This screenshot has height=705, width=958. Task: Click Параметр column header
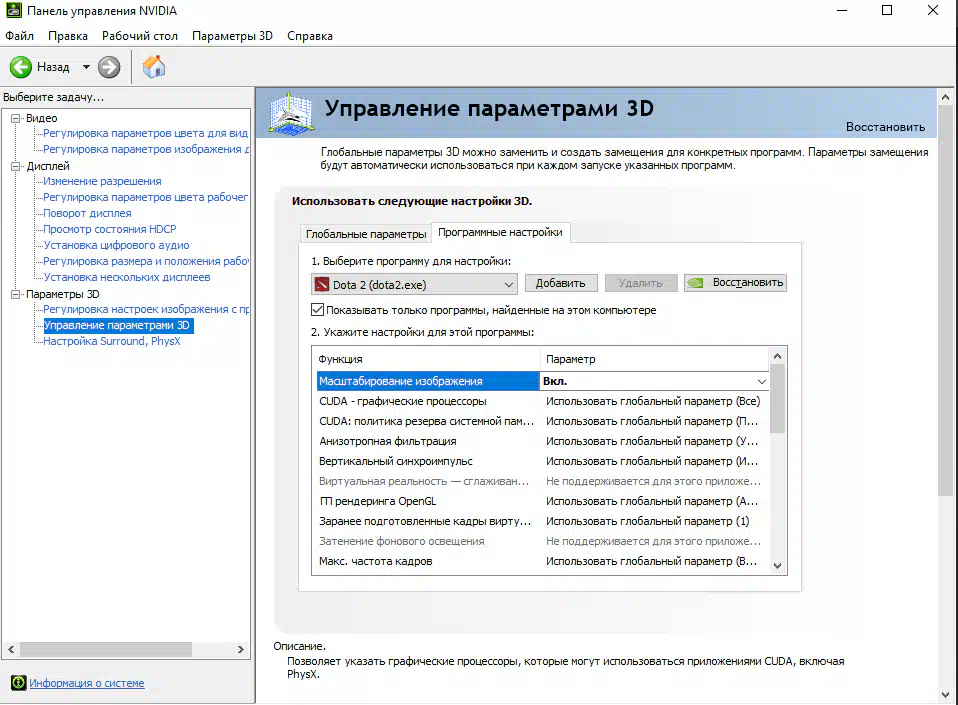point(655,359)
